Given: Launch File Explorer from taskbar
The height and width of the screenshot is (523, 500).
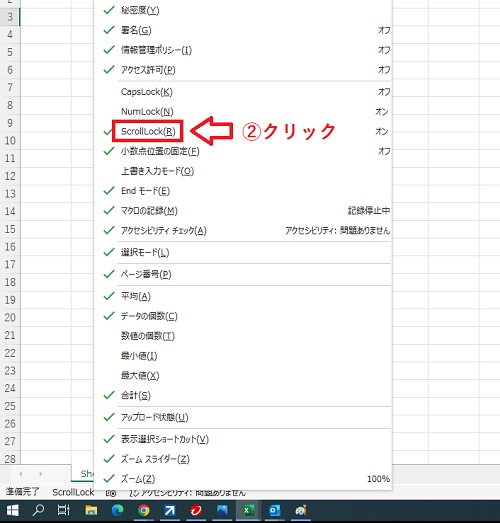Looking at the screenshot, I should click(91, 510).
